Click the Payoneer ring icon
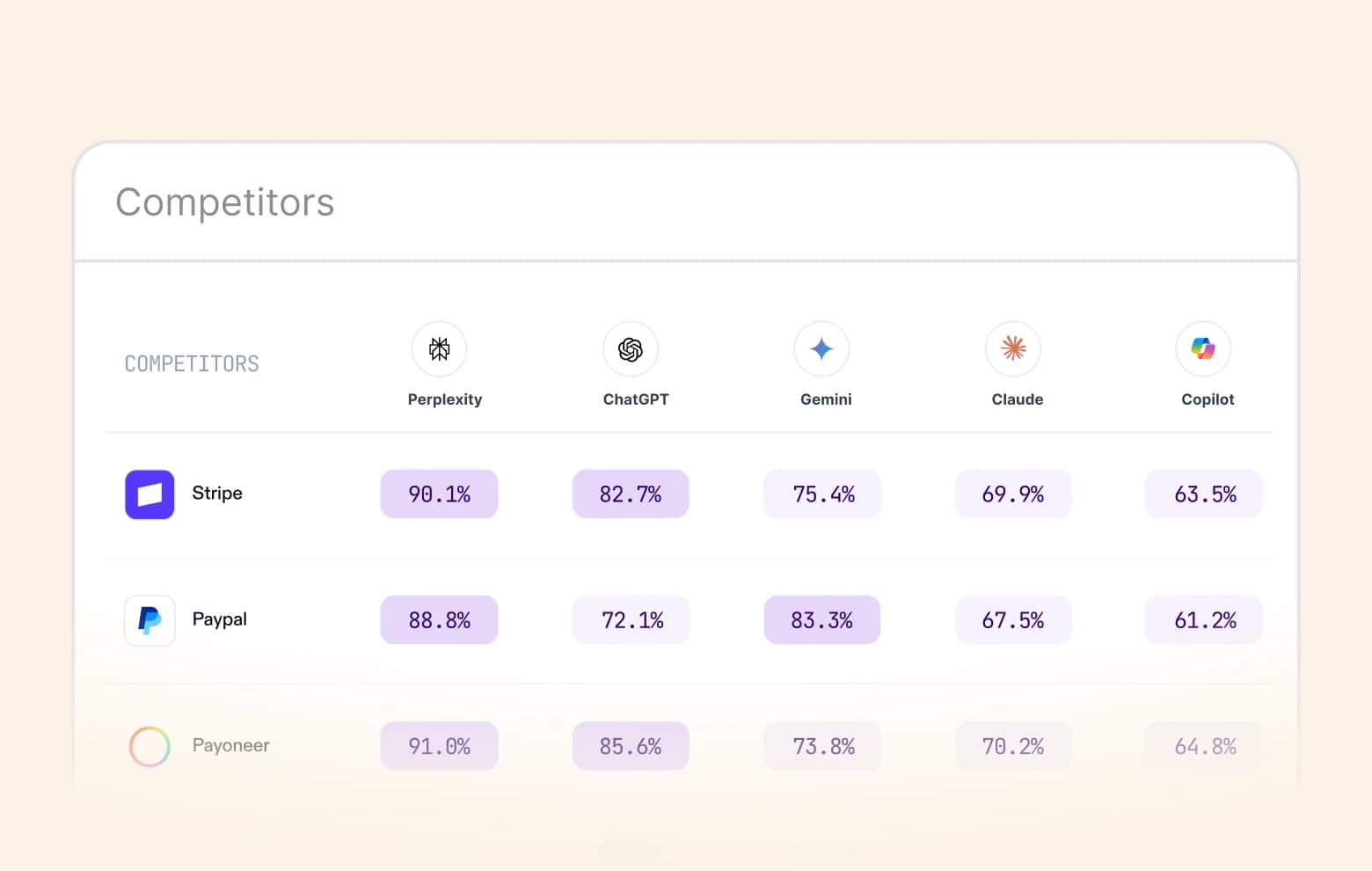This screenshot has width=1372, height=871. (x=150, y=746)
